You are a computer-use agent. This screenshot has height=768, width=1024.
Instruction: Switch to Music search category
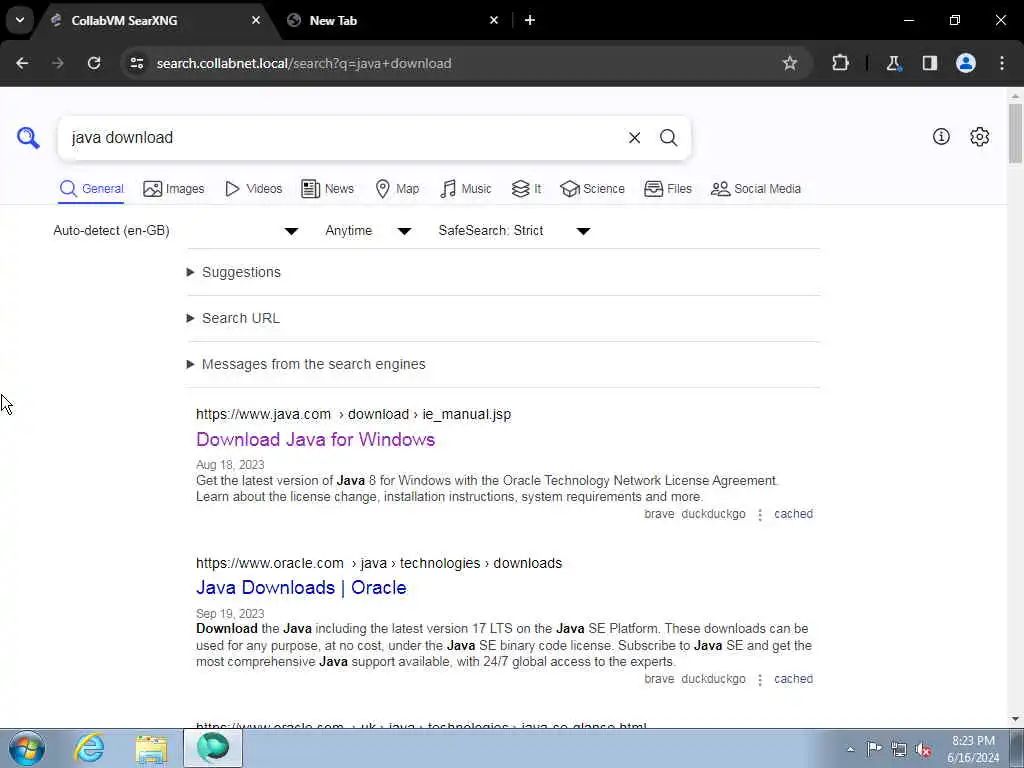tap(466, 189)
